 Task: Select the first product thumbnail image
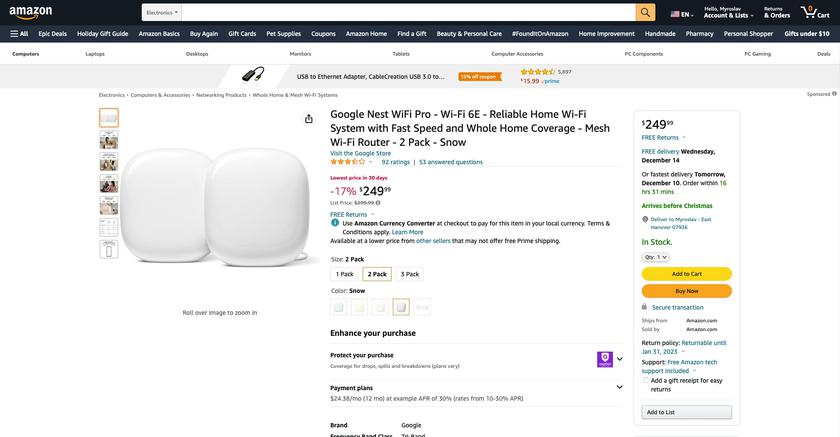109,118
